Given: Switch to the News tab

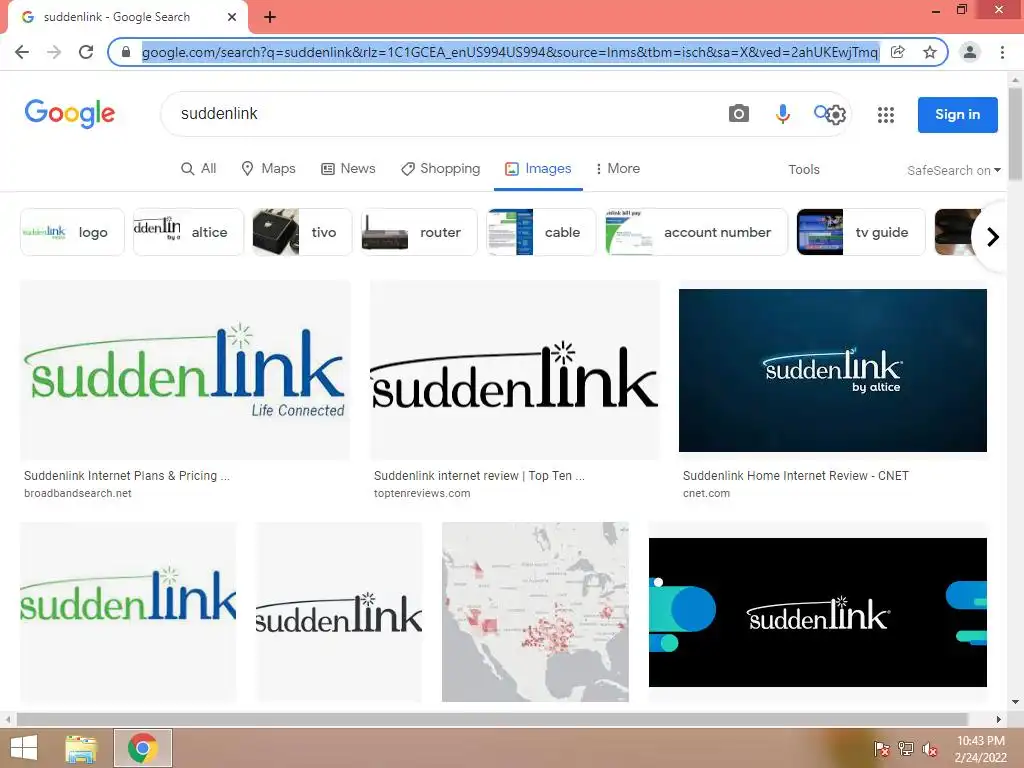Looking at the screenshot, I should (348, 168).
